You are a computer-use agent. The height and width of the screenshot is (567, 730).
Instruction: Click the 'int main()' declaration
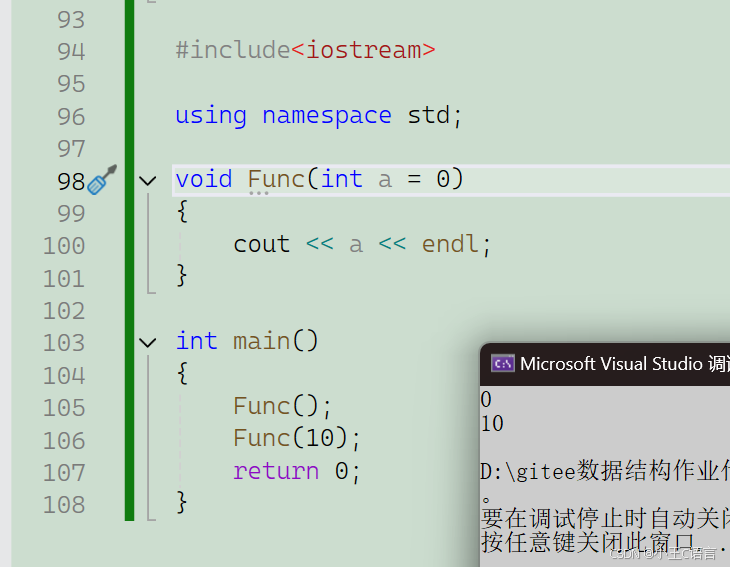click(247, 341)
